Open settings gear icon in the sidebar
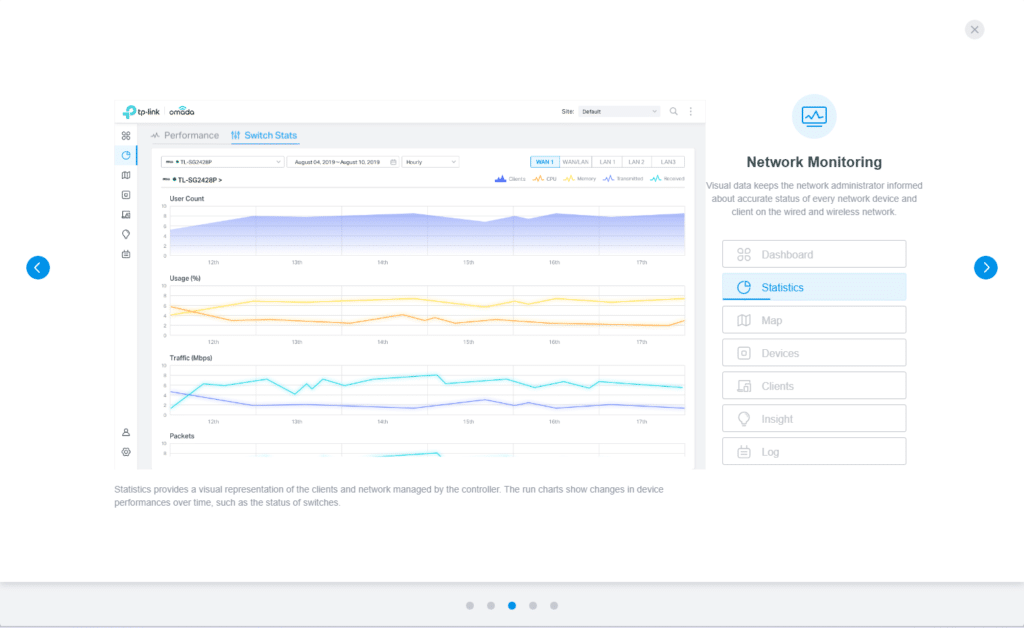1024x628 pixels. tap(126, 452)
